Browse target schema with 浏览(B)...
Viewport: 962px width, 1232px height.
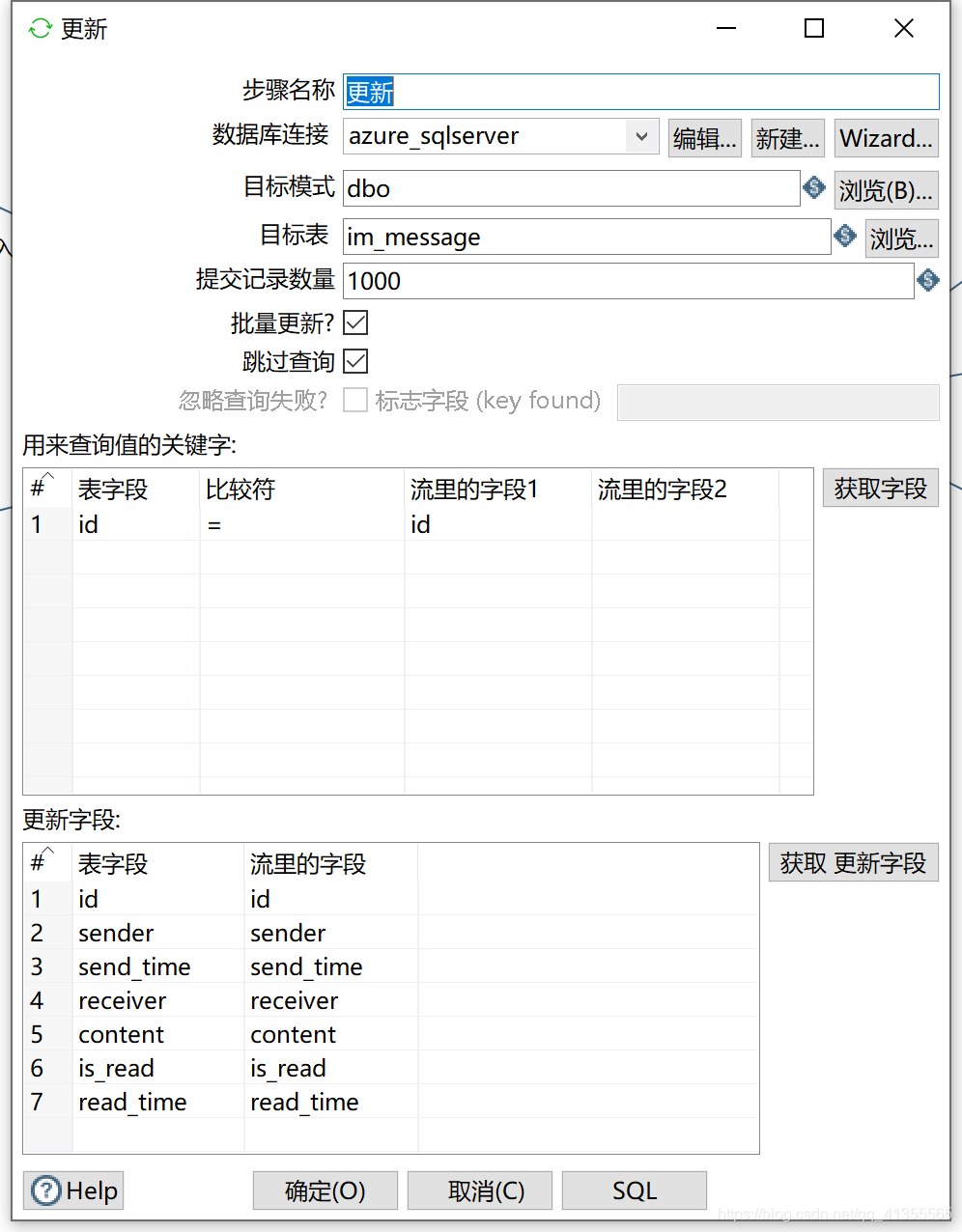pos(887,190)
